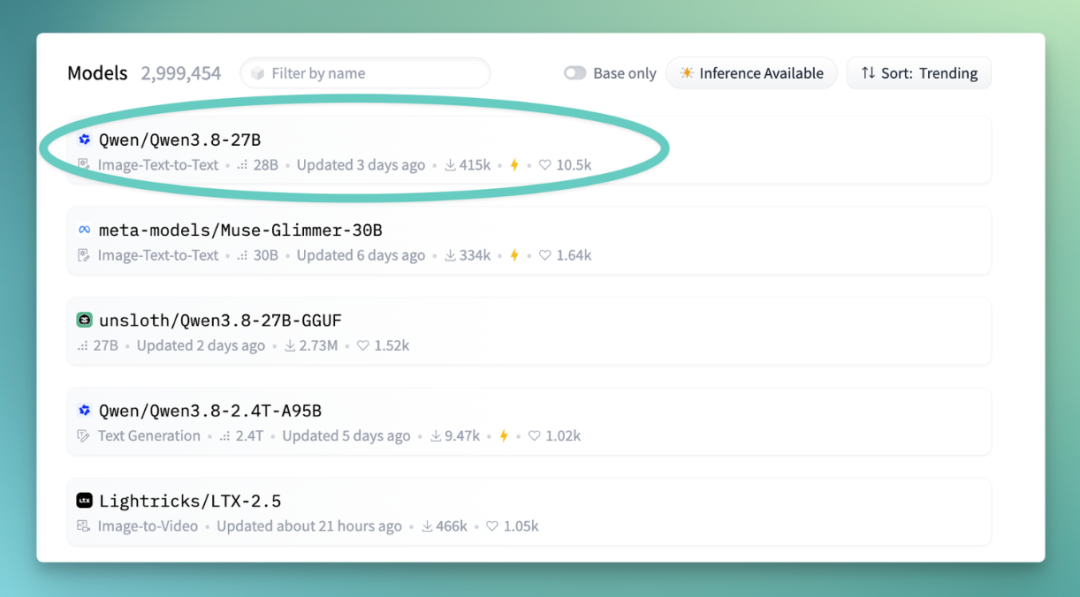Open Lightricks/LTX-2.5 model
This screenshot has width=1080, height=597.
tap(190, 501)
